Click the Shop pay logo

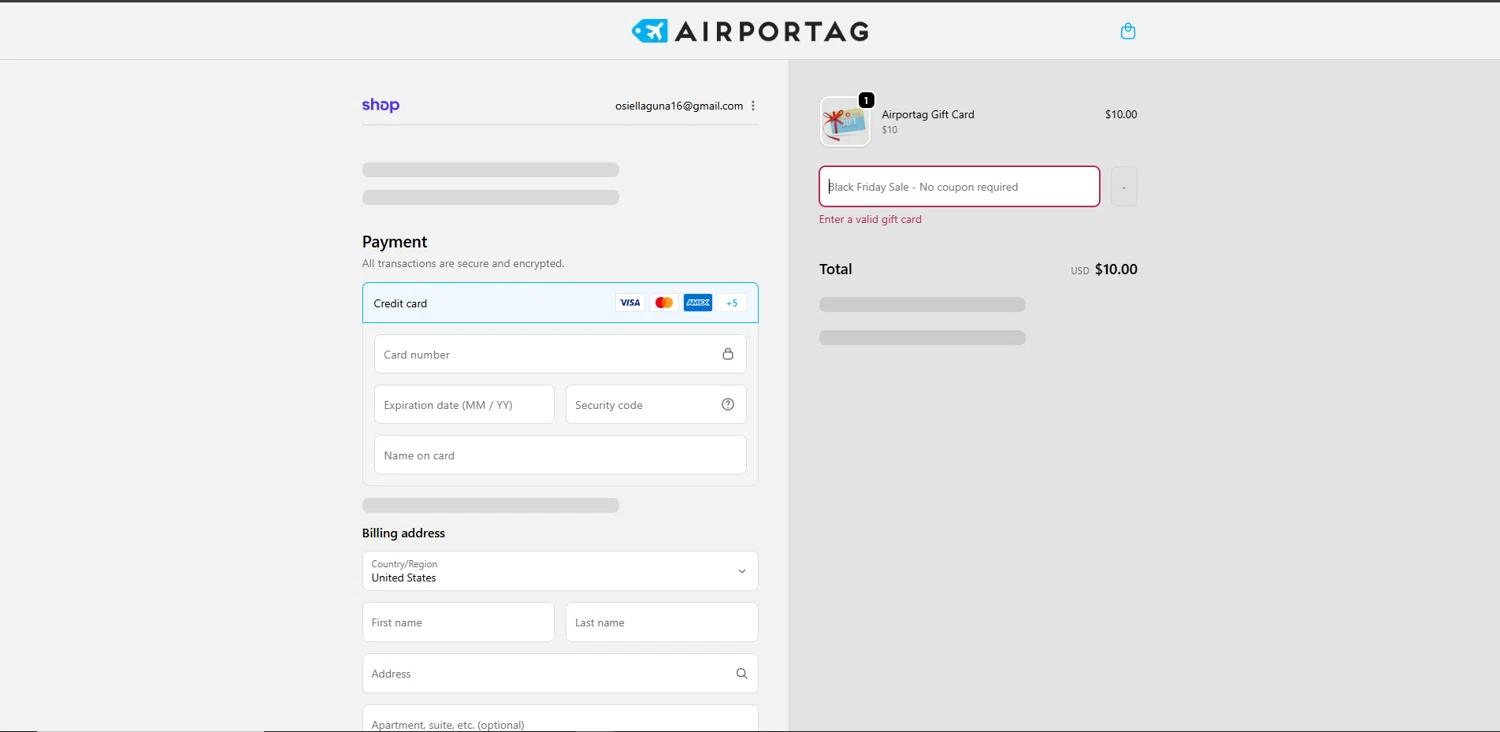pos(381,105)
